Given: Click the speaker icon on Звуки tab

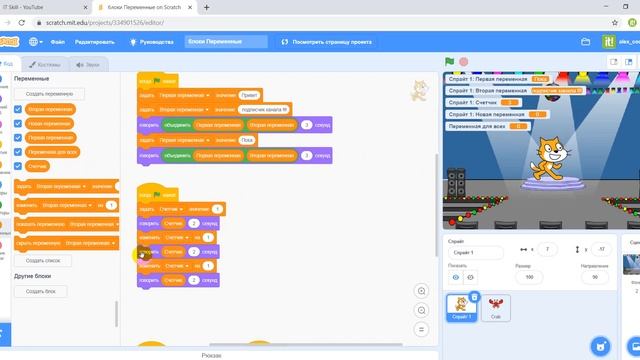Looking at the screenshot, I should (x=80, y=64).
